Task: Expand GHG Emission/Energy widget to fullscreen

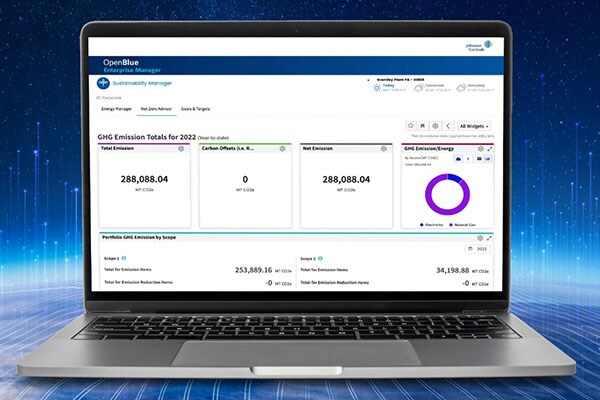Action: coord(490,148)
